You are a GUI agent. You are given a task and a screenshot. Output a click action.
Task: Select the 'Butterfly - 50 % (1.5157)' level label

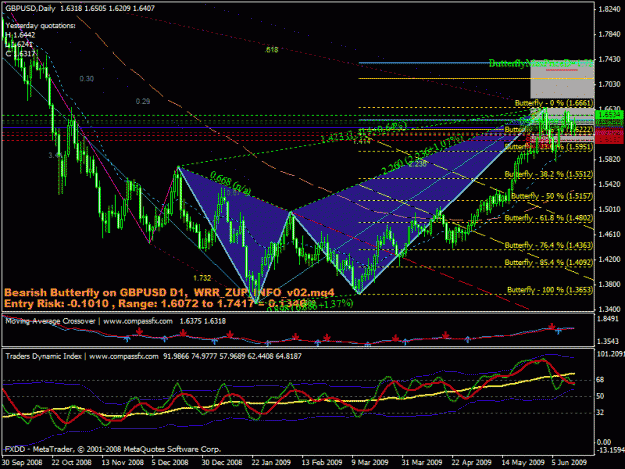pyautogui.click(x=552, y=196)
